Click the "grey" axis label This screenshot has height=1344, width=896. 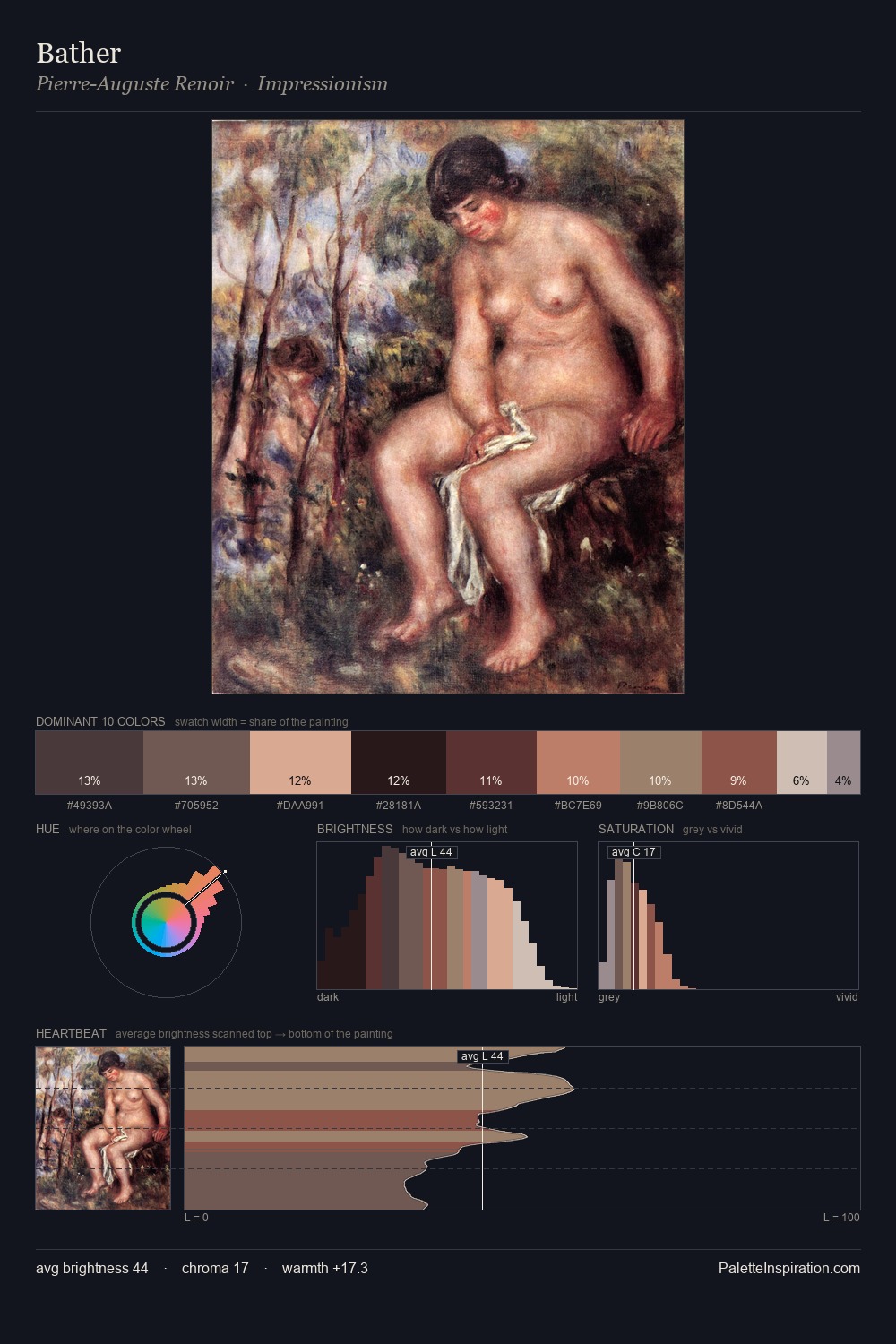[609, 997]
